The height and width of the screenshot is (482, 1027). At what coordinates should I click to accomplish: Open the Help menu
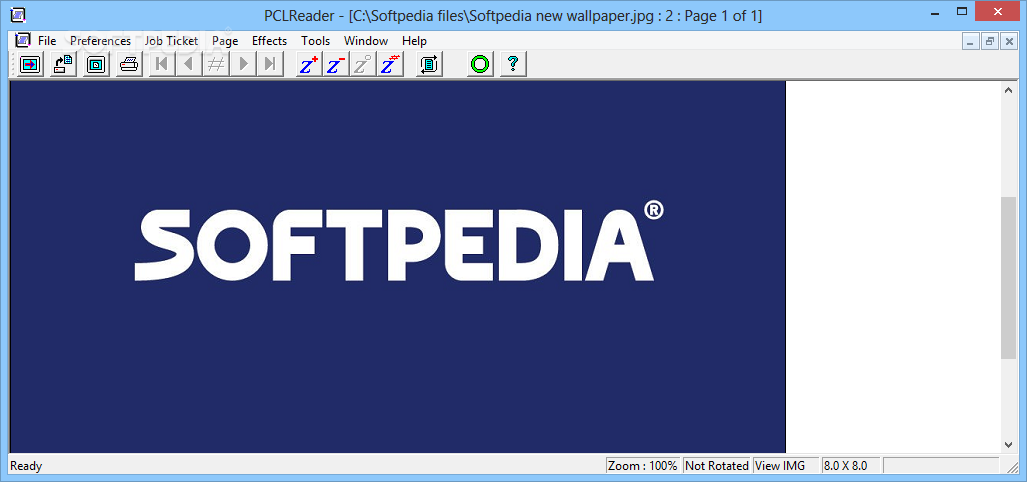(414, 41)
